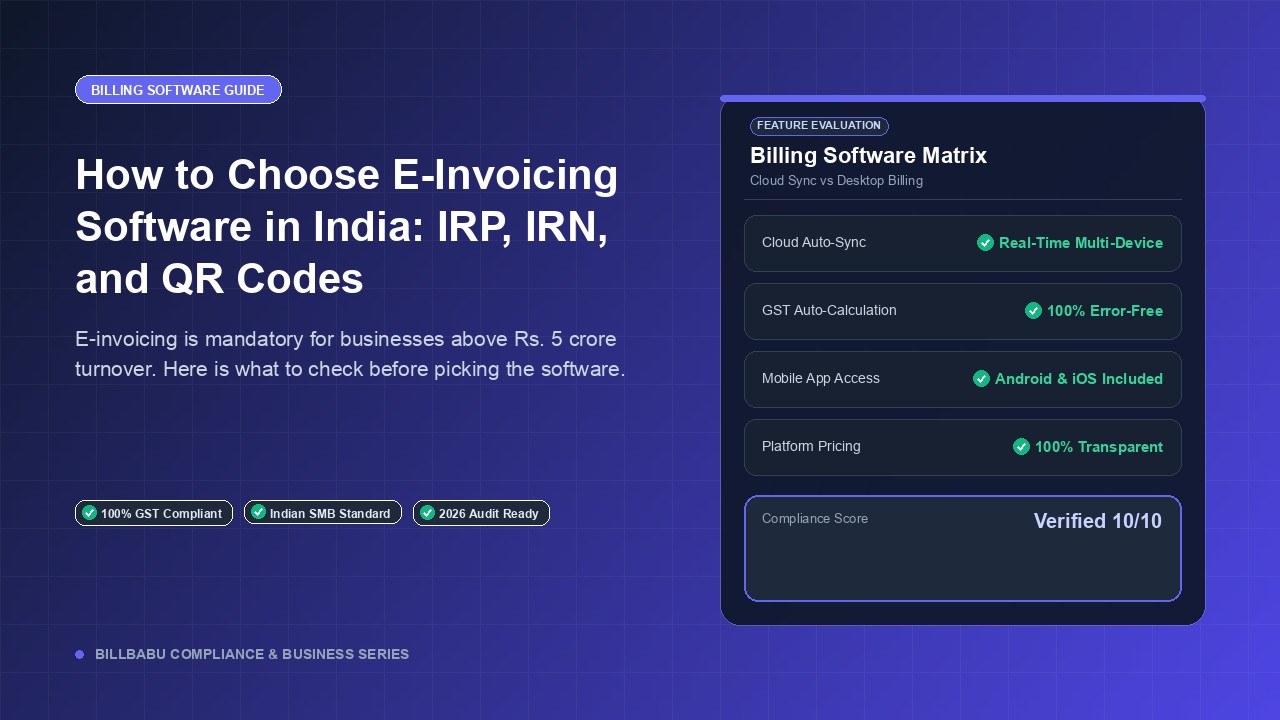
Task: Click the Billing Software Matrix heading
Action: 868,156
